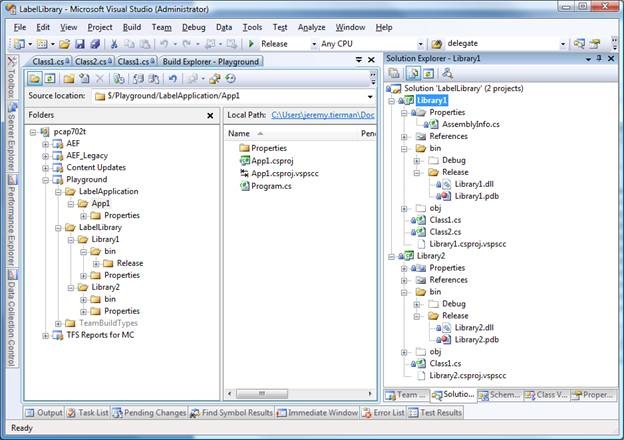Viewport: 624px width, 440px height.
Task: Open the Any CPU platform dropdown
Action: tap(420, 44)
